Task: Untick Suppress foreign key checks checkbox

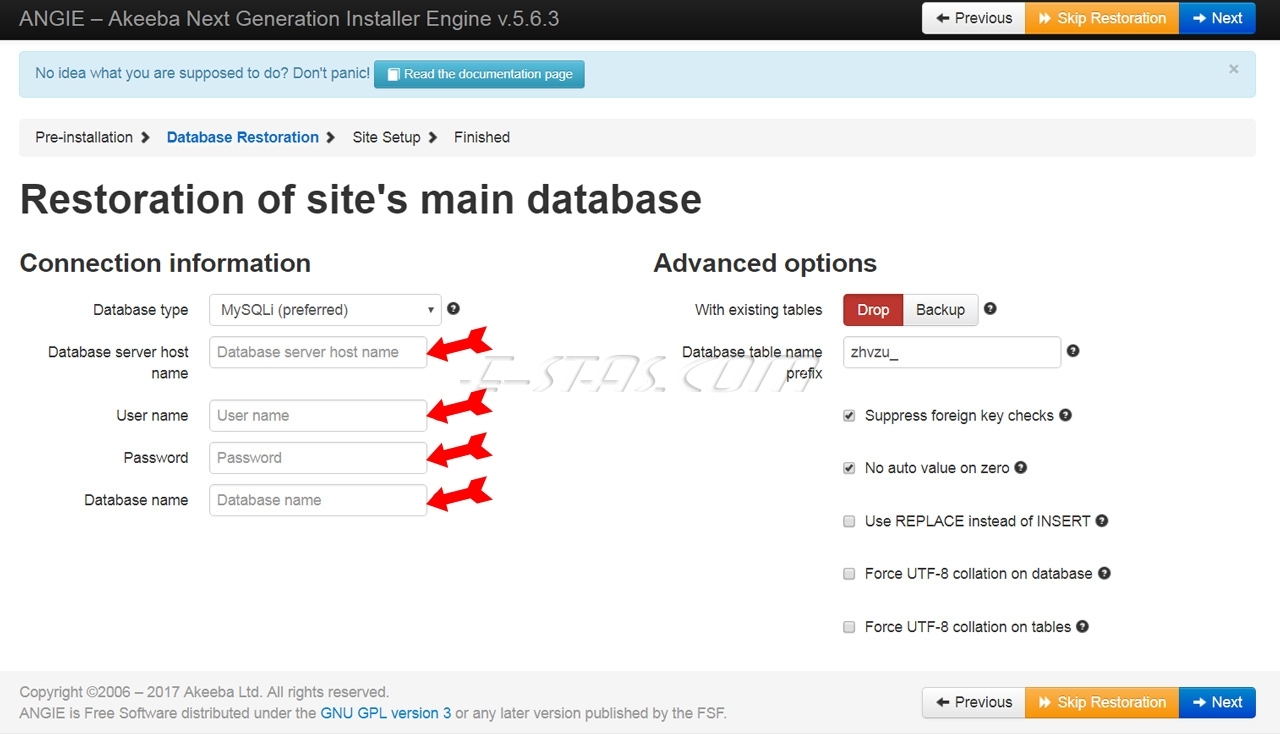Action: coord(849,415)
